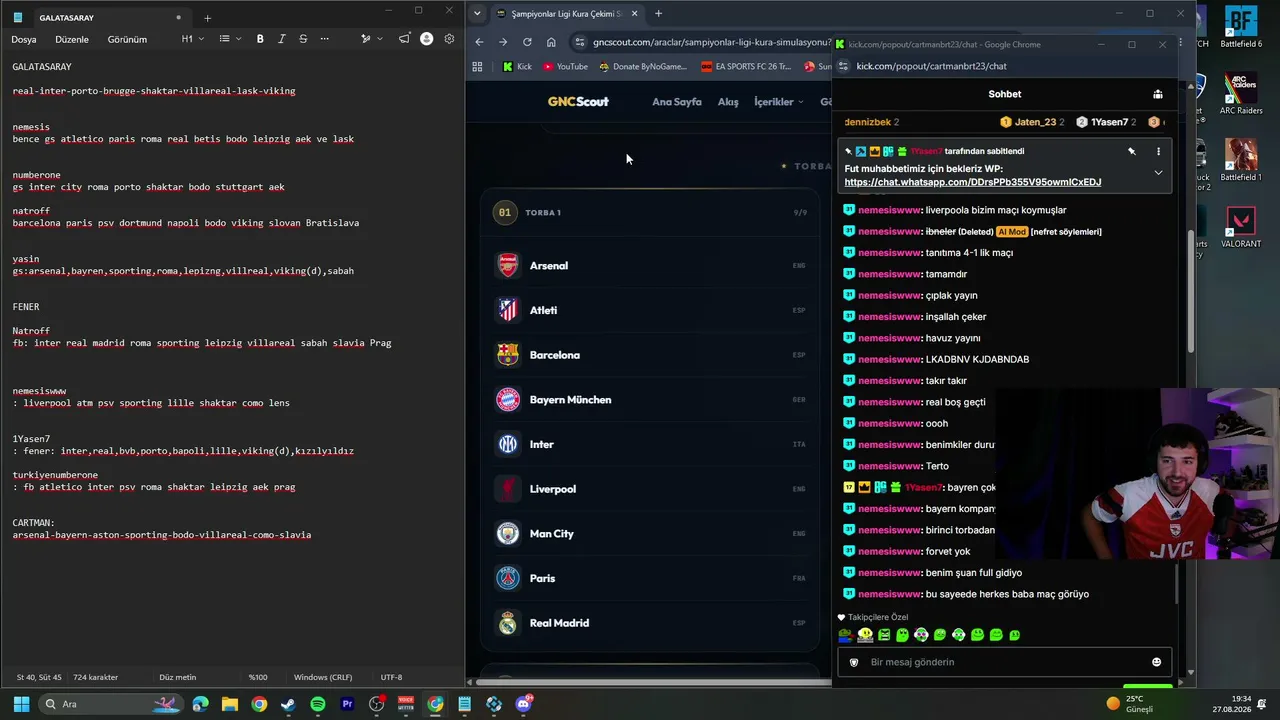This screenshot has width=1280, height=720.
Task: Select Arsenal in Torba 1
Action: 651,266
